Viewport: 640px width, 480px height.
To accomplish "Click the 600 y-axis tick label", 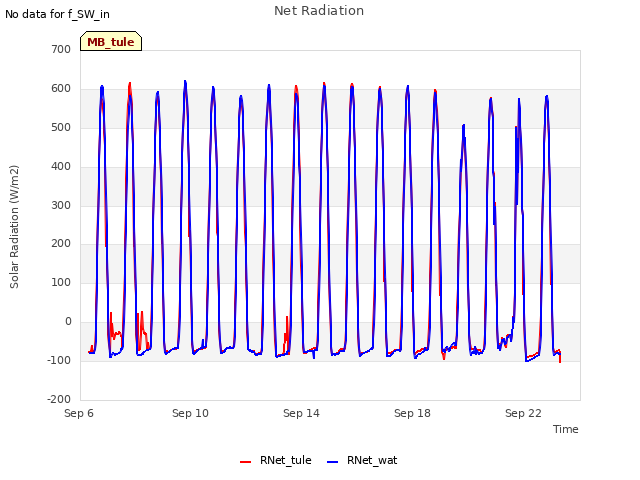I will pos(61,89).
